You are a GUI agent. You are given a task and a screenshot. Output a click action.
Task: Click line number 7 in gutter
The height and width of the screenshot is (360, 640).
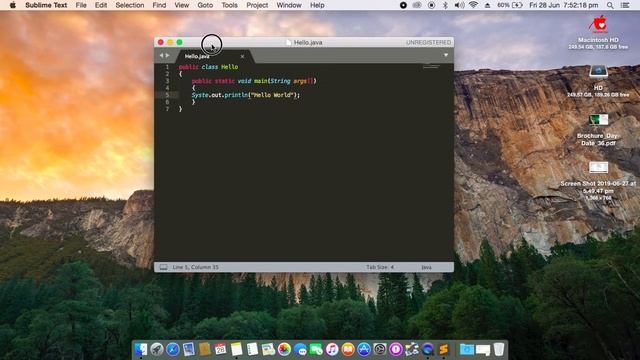[167, 109]
